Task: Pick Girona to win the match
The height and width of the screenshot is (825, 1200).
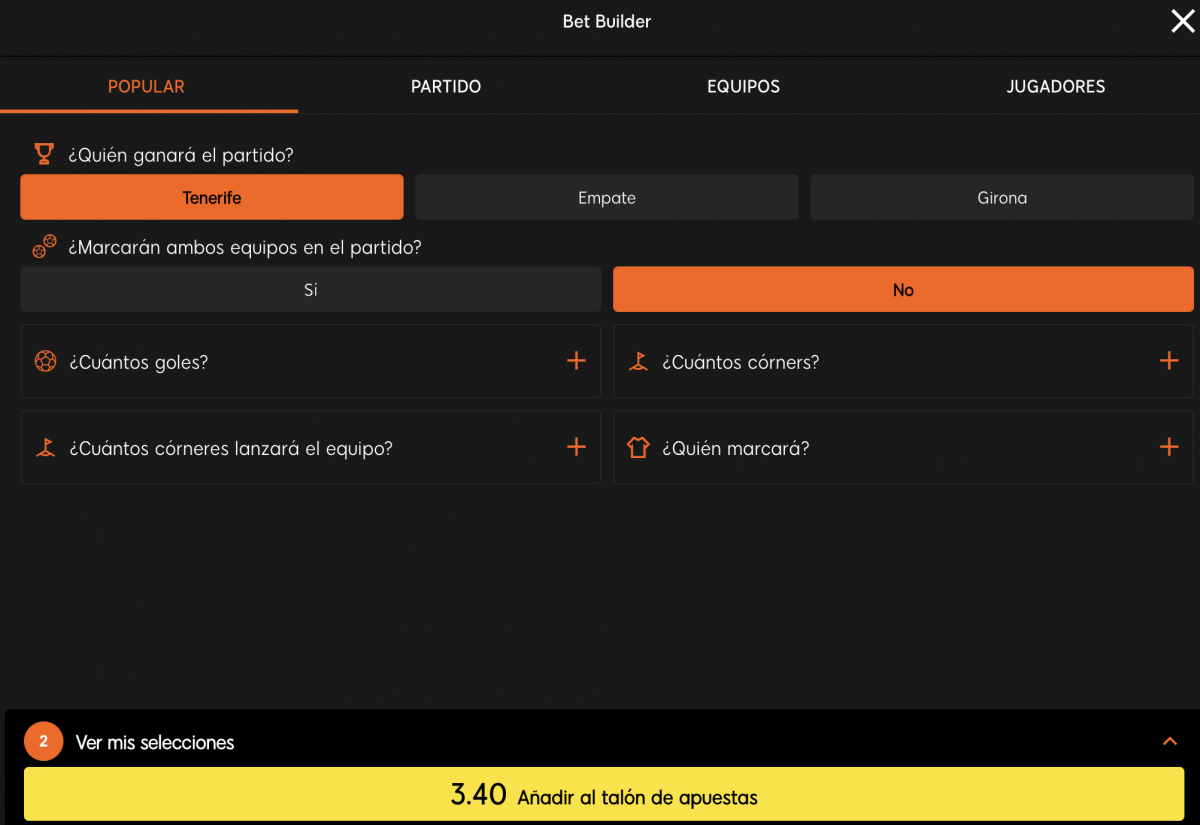Action: 1002,197
